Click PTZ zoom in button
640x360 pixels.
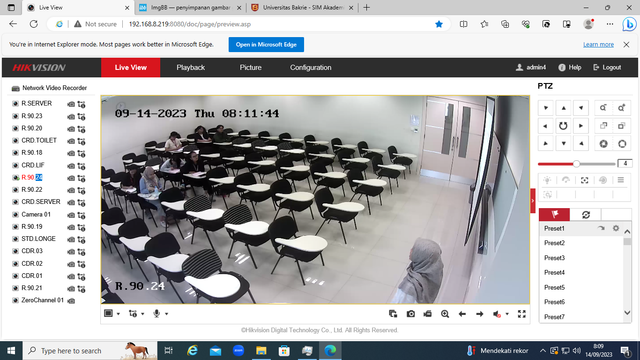point(622,108)
